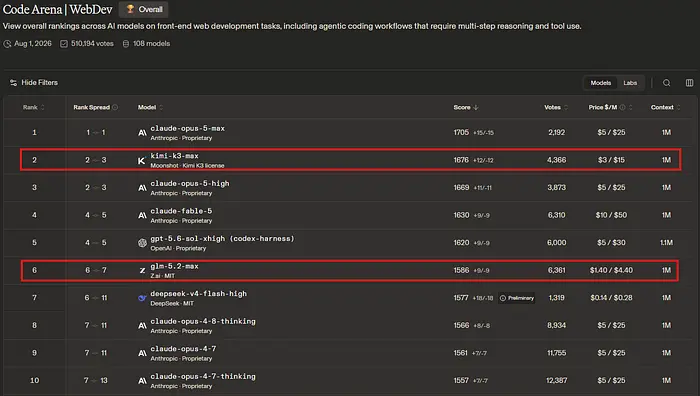The height and width of the screenshot is (396, 700).
Task: Click the votes value 8,934
Action: 556,325
